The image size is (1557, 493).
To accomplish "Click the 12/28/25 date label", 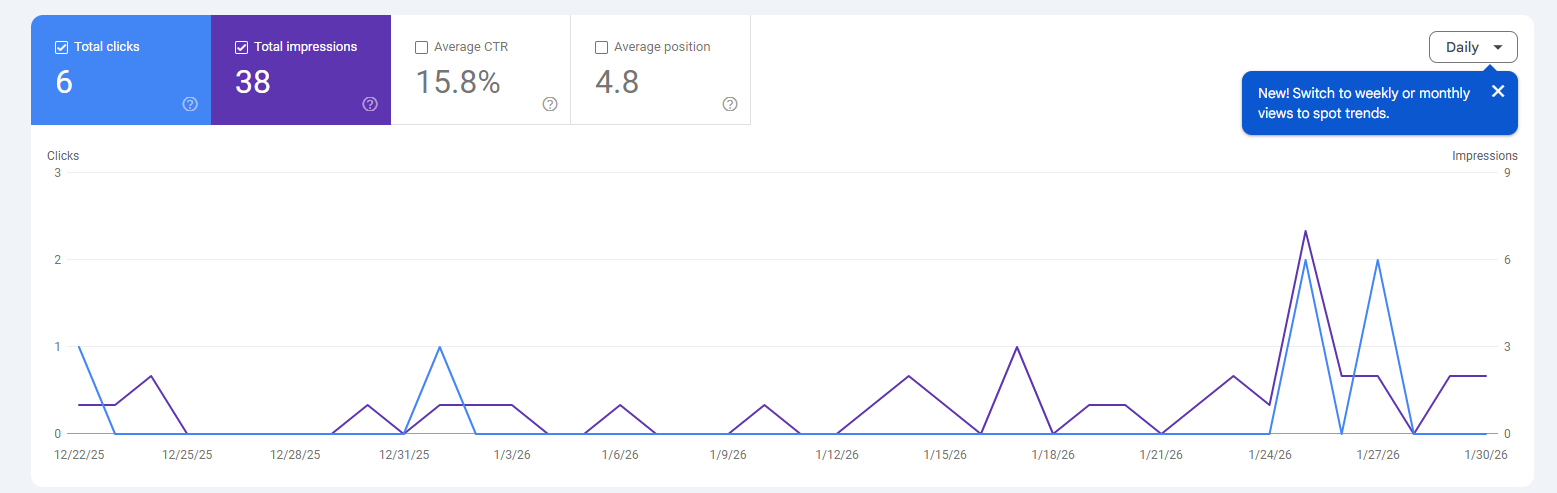I will (295, 455).
